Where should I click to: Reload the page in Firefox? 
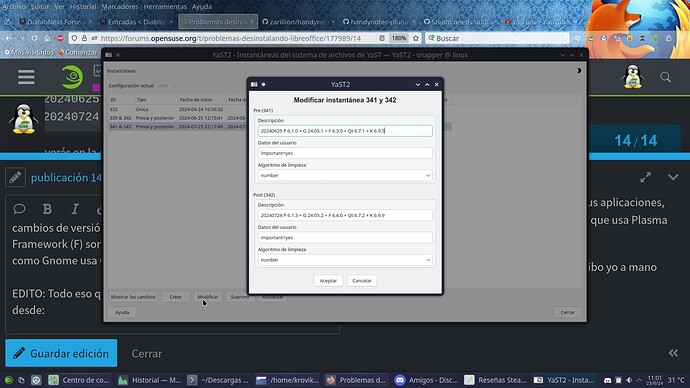[x=34, y=38]
